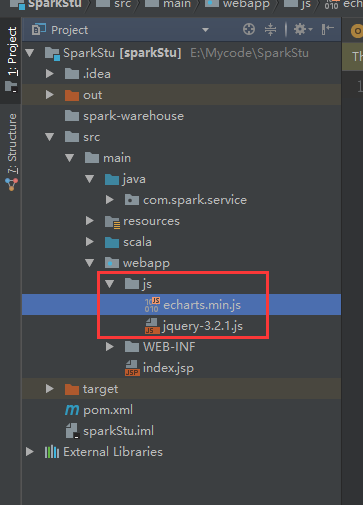Hide the Project tool window with the arrow icon
The height and width of the screenshot is (505, 363).
pos(328,29)
